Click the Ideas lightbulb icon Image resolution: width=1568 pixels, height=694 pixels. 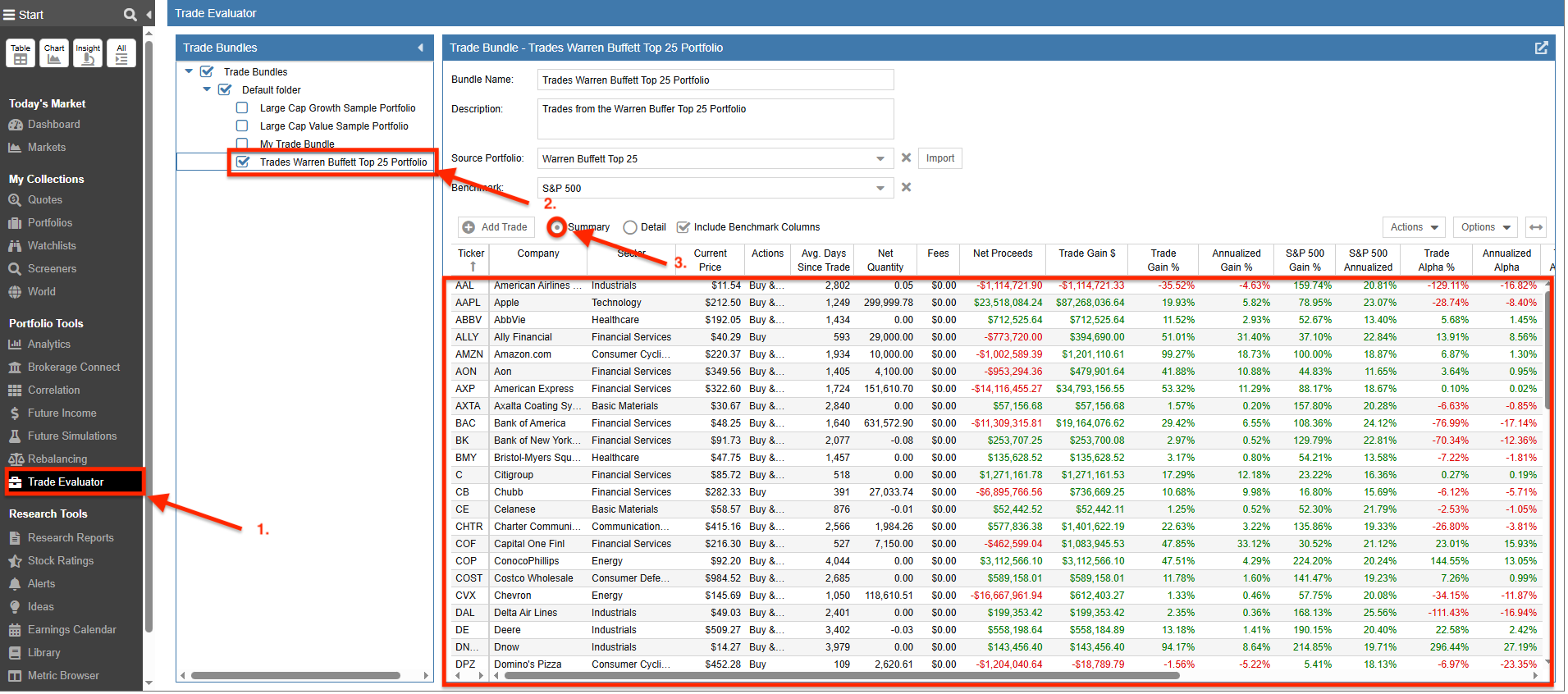15,607
